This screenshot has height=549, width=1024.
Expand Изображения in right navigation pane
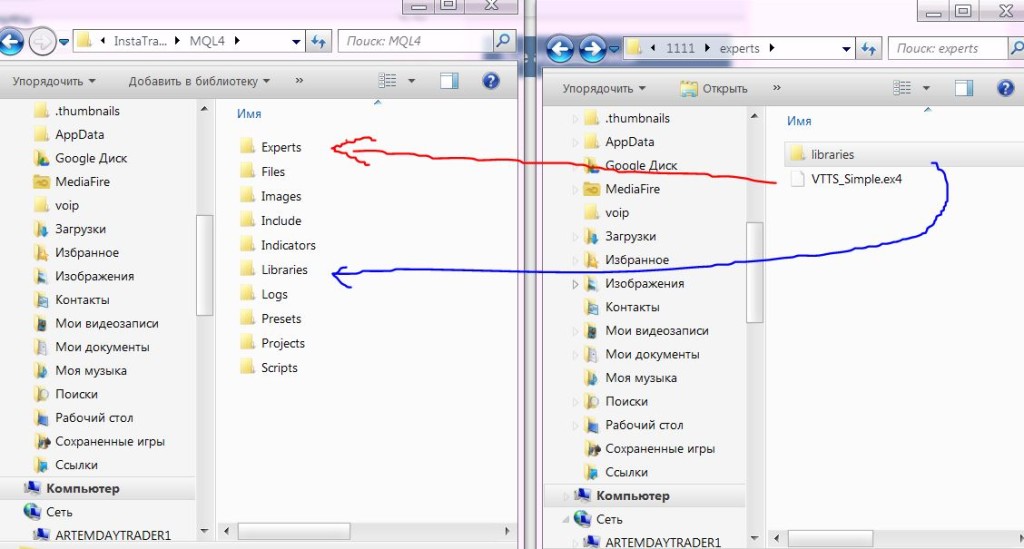[575, 284]
